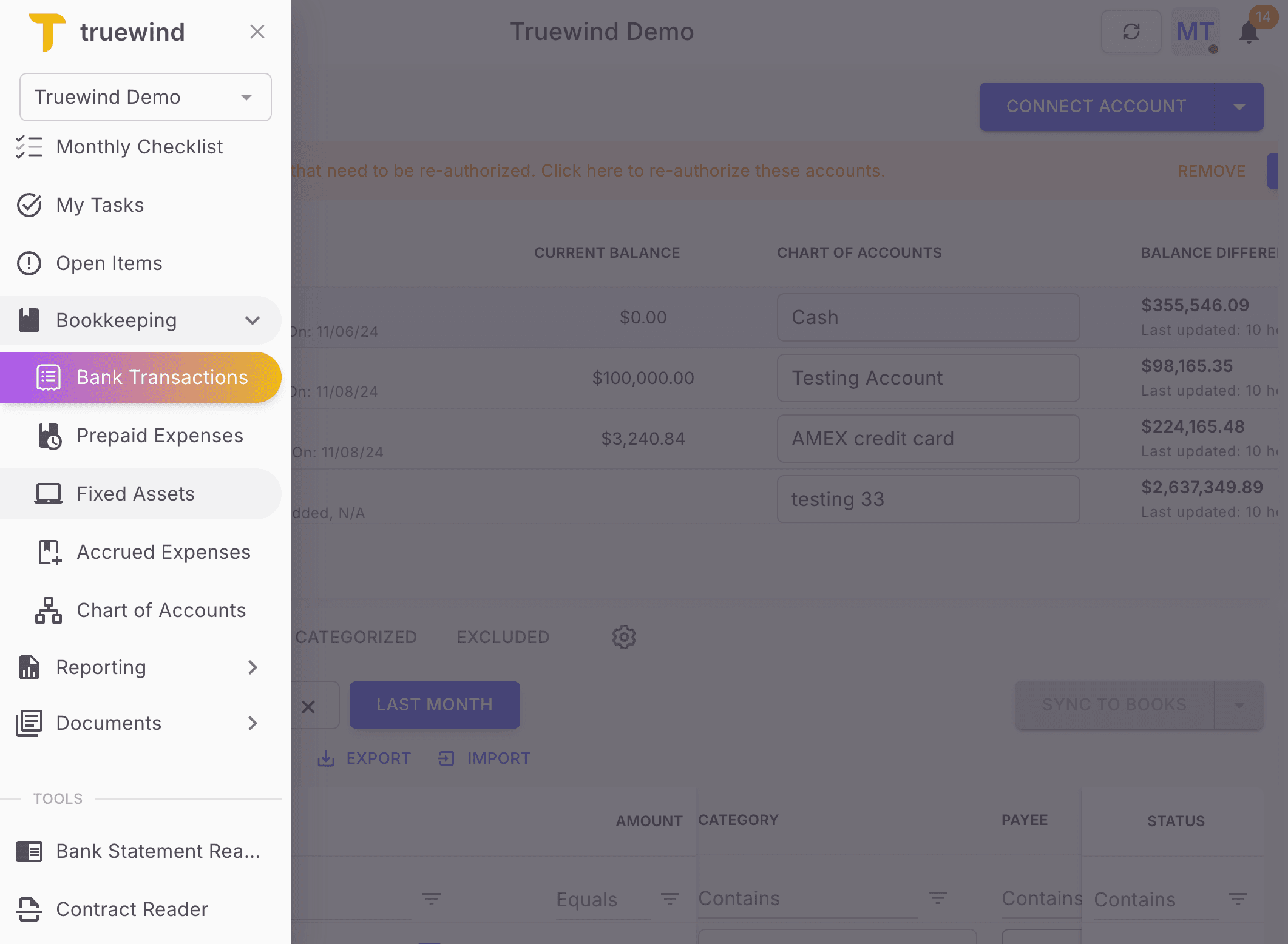The image size is (1288, 944).
Task: Open the Truewind Demo company dropdown
Action: [146, 97]
